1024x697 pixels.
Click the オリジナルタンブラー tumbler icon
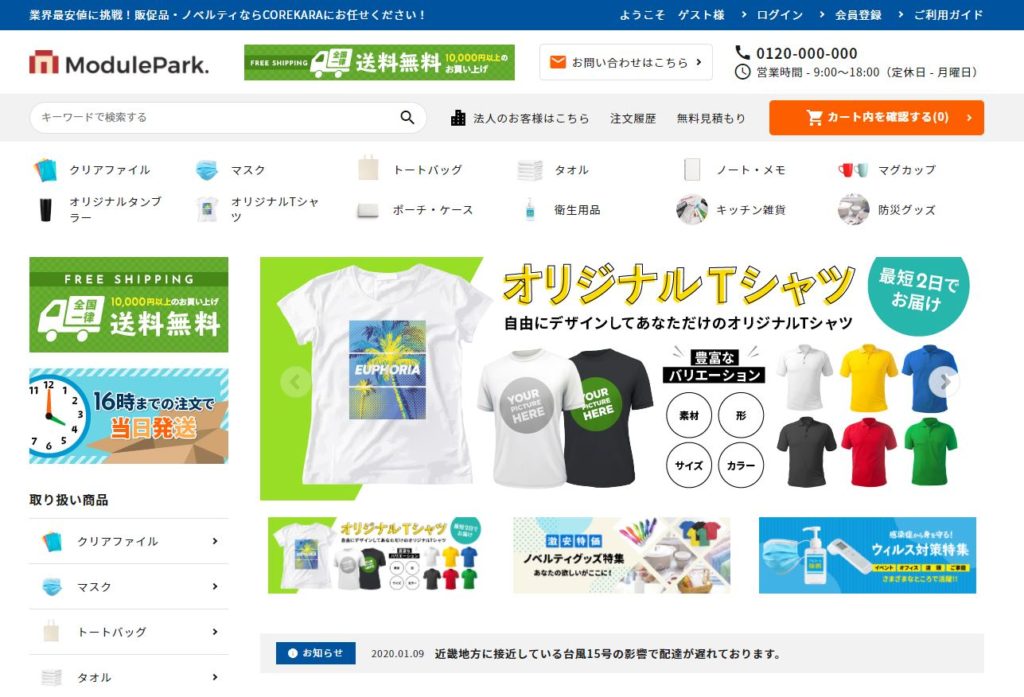coord(45,210)
